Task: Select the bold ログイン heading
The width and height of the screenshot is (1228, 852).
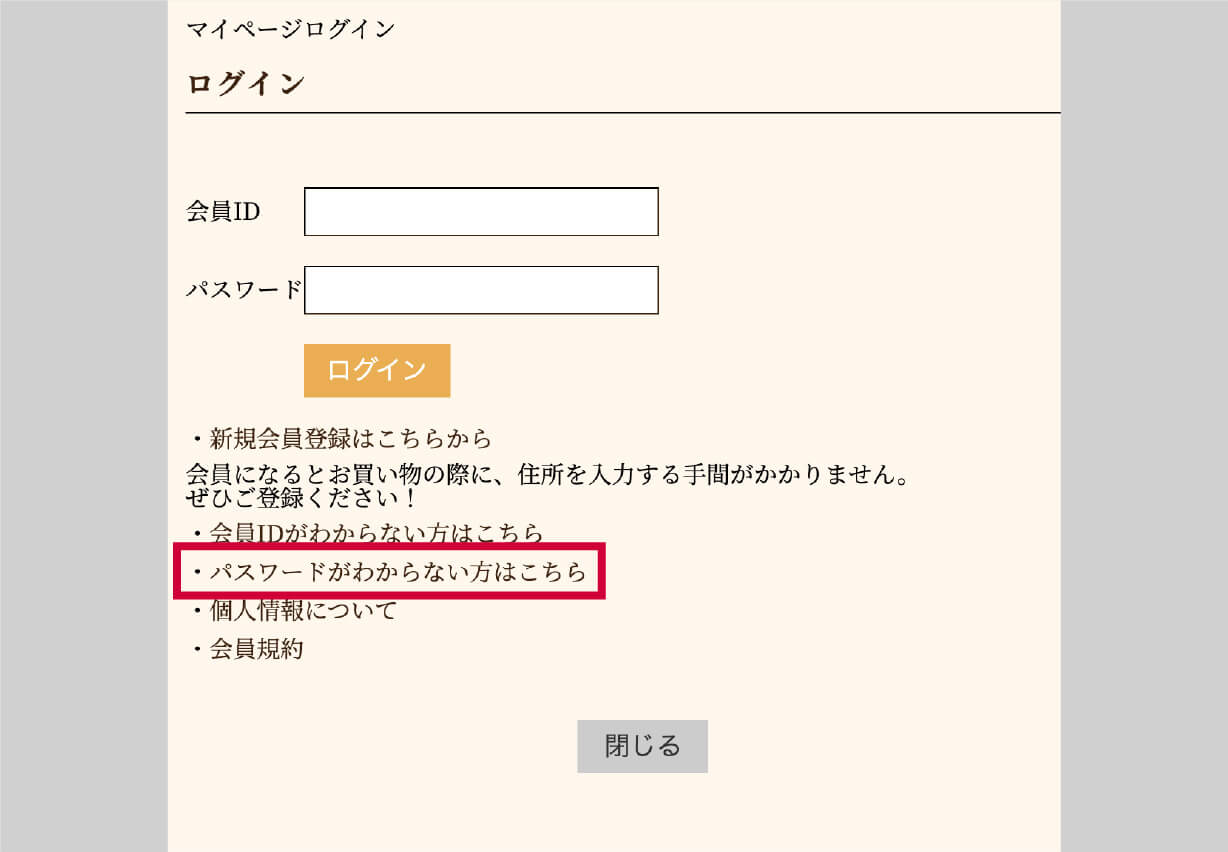Action: click(246, 84)
